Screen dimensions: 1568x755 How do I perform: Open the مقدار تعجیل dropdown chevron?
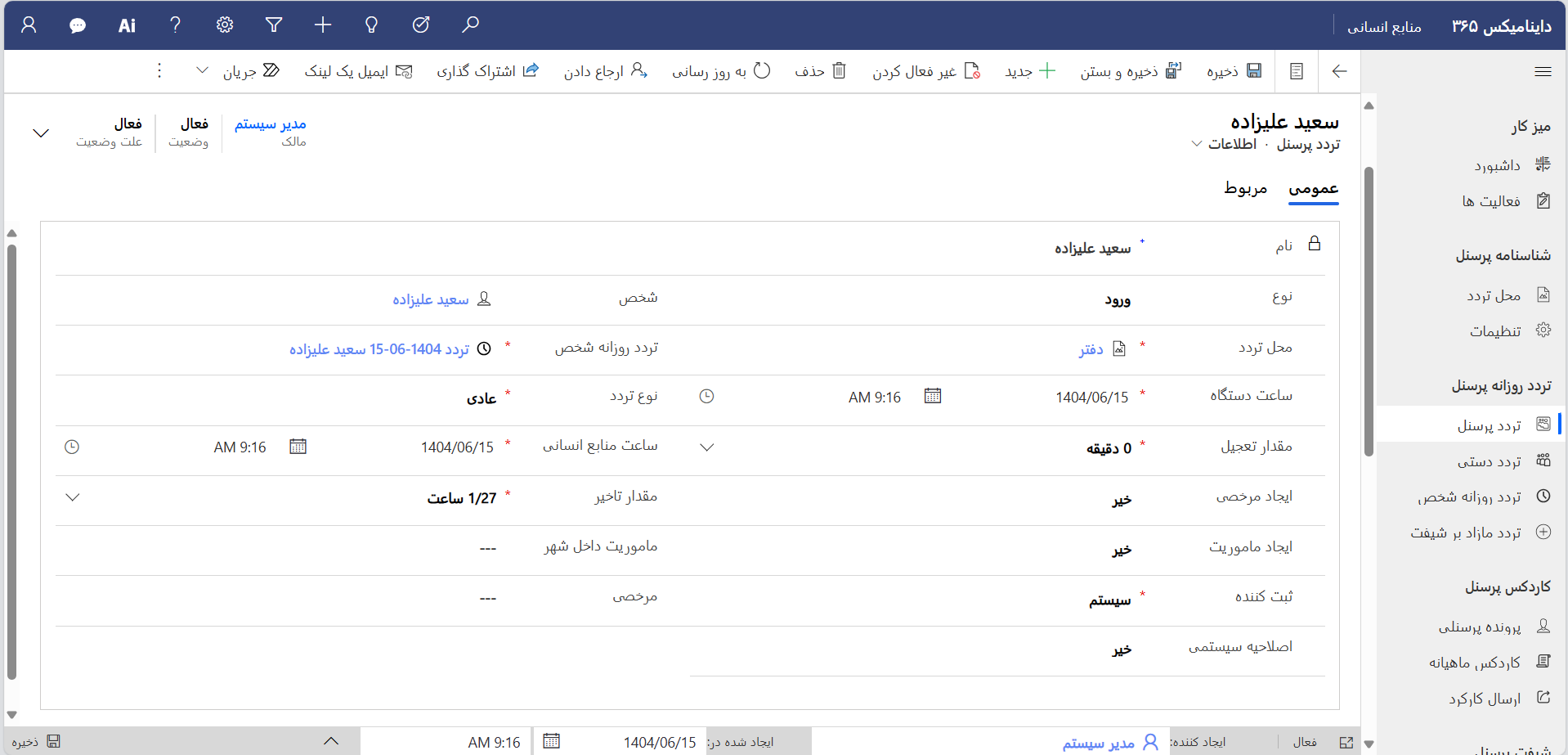[x=707, y=447]
